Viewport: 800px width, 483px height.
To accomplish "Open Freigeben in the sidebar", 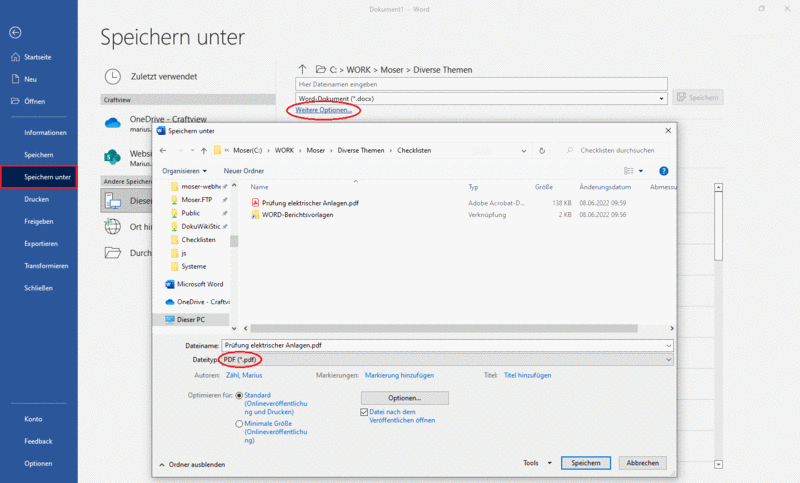I will point(38,221).
